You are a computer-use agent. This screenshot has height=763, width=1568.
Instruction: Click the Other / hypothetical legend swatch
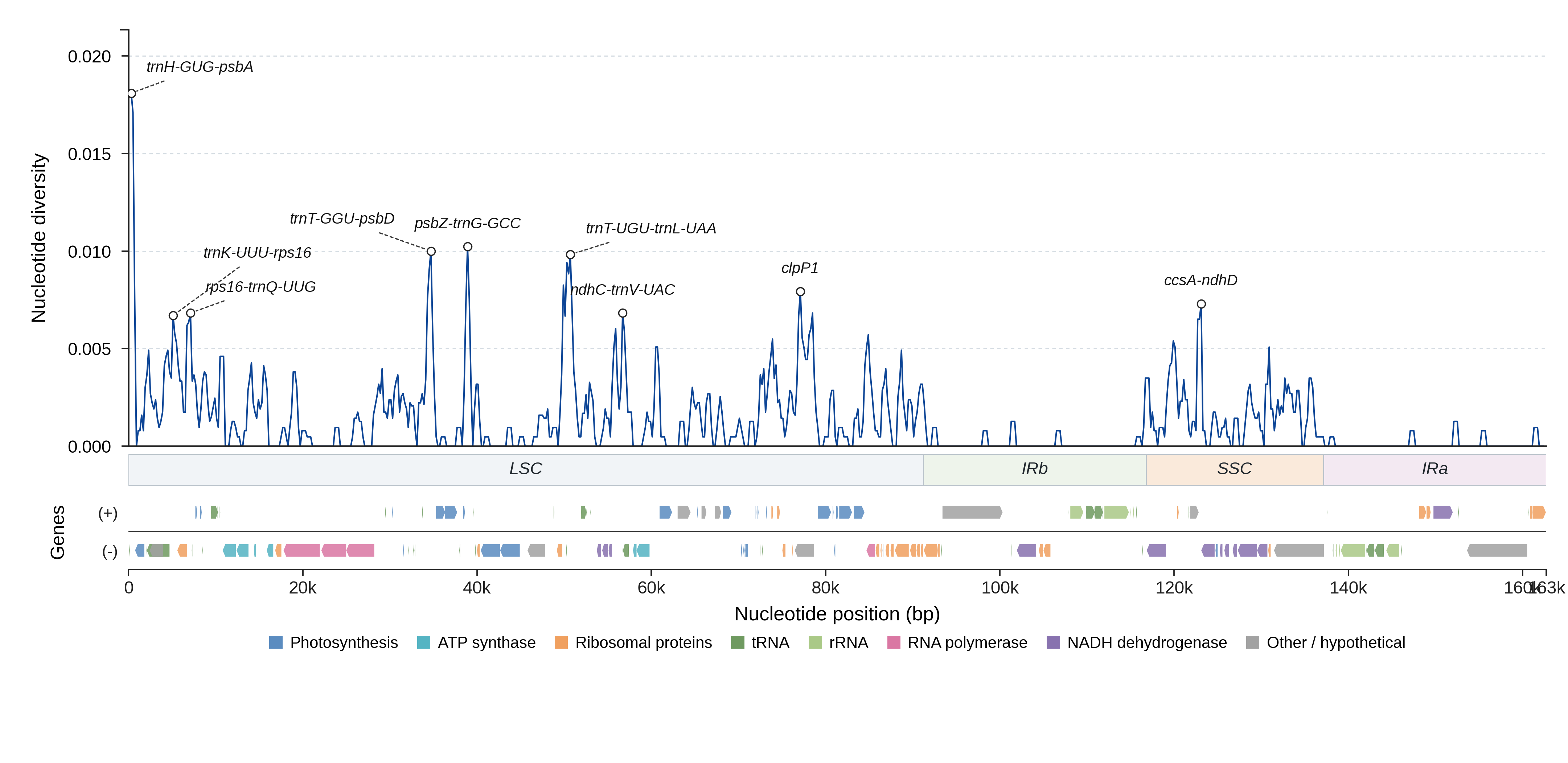(1253, 642)
